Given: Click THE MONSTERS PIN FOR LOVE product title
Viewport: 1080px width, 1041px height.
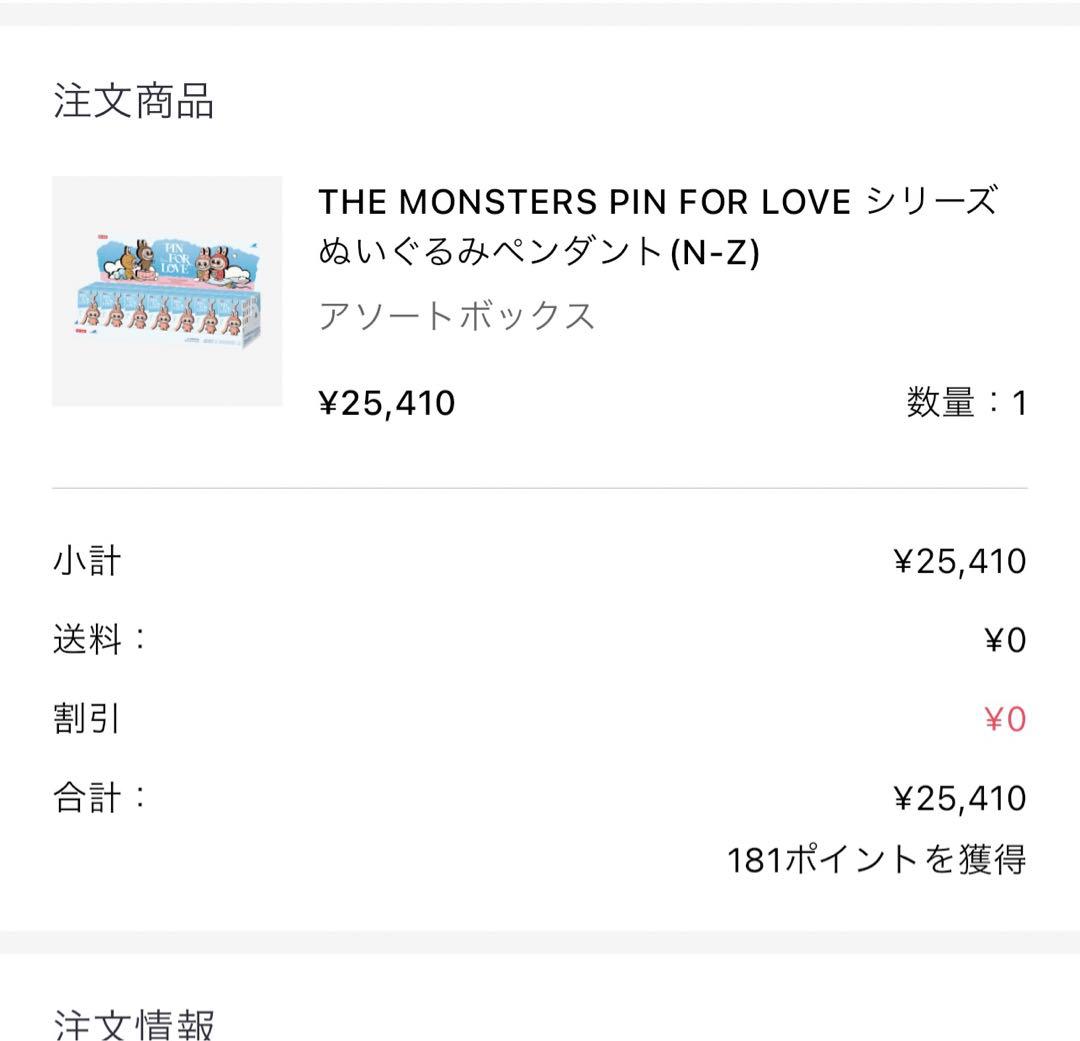Looking at the screenshot, I should [x=657, y=202].
